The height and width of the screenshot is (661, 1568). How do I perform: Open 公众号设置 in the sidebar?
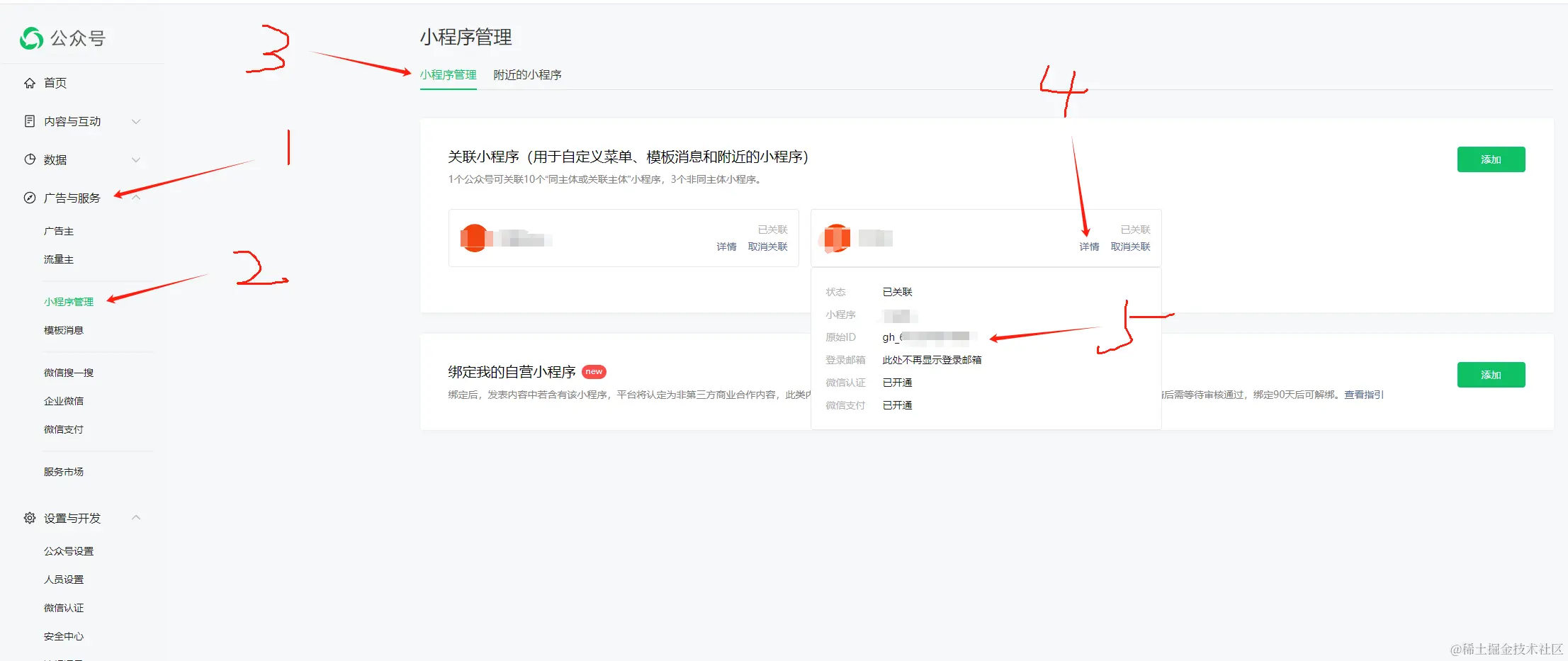(69, 551)
